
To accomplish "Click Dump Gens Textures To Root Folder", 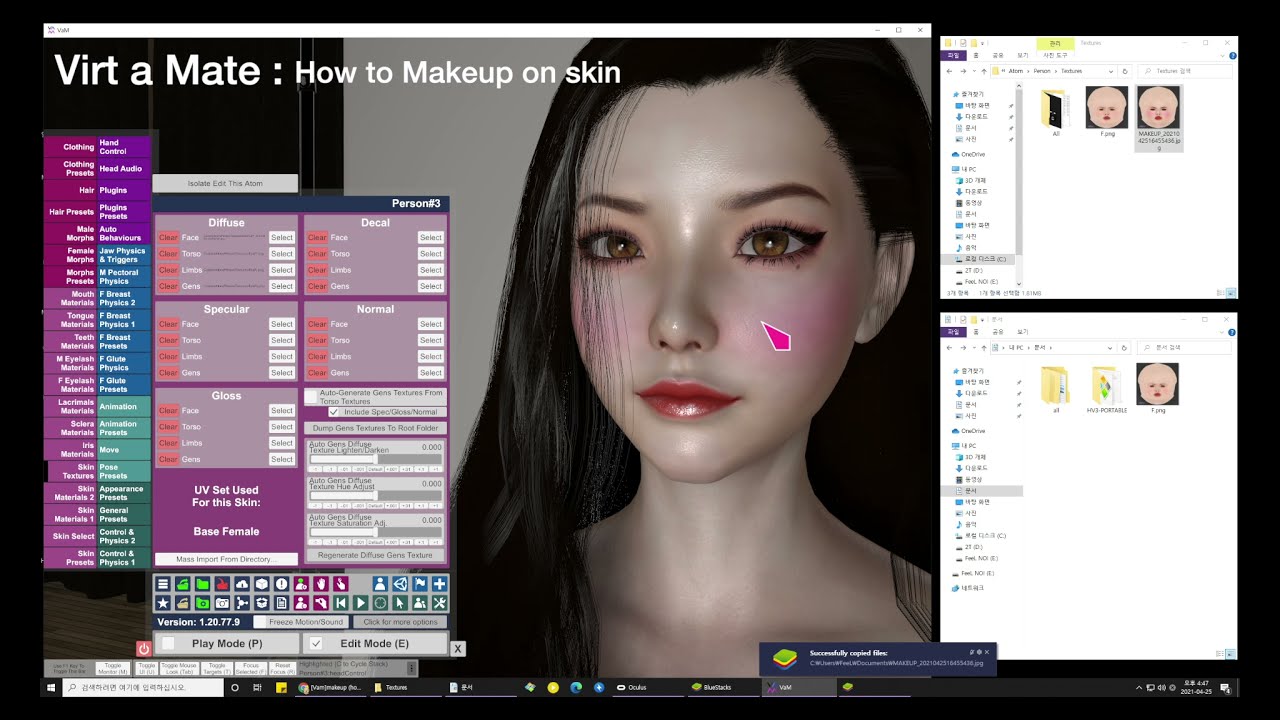I will (375, 428).
